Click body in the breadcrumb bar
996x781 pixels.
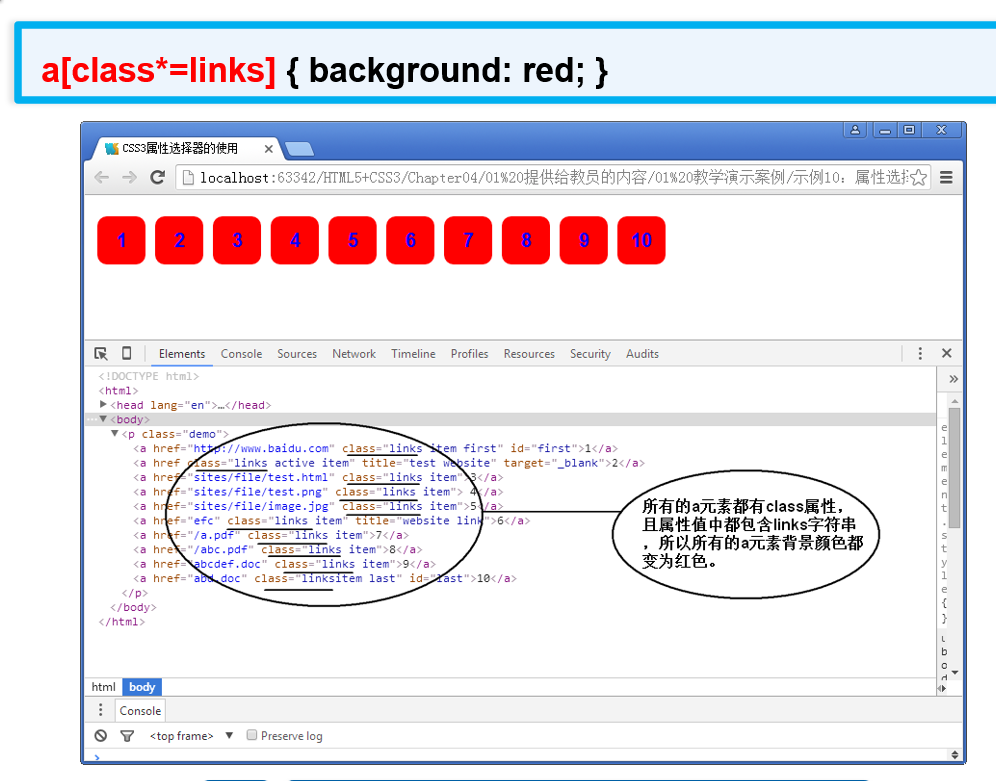(x=142, y=687)
